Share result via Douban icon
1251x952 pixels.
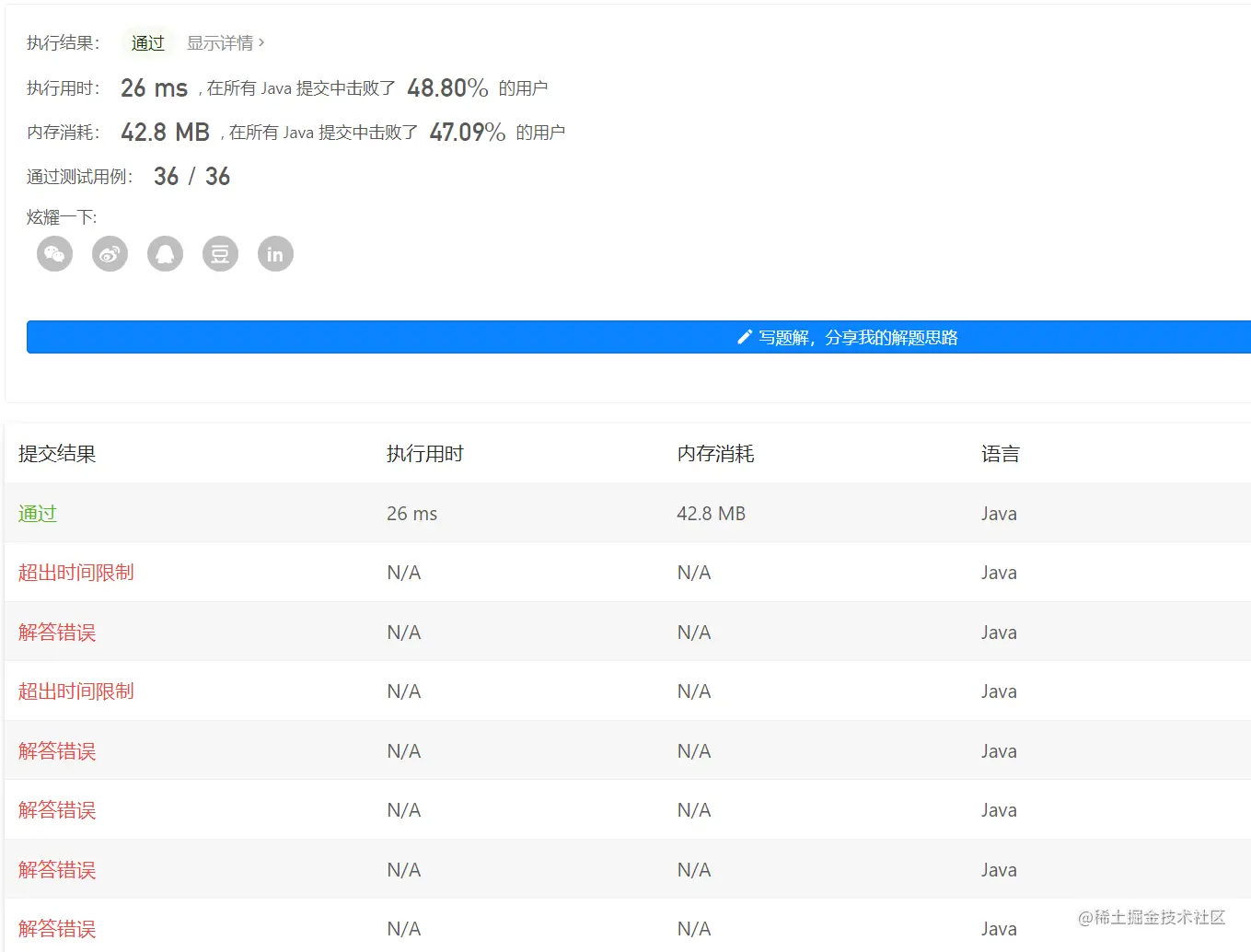point(220,254)
